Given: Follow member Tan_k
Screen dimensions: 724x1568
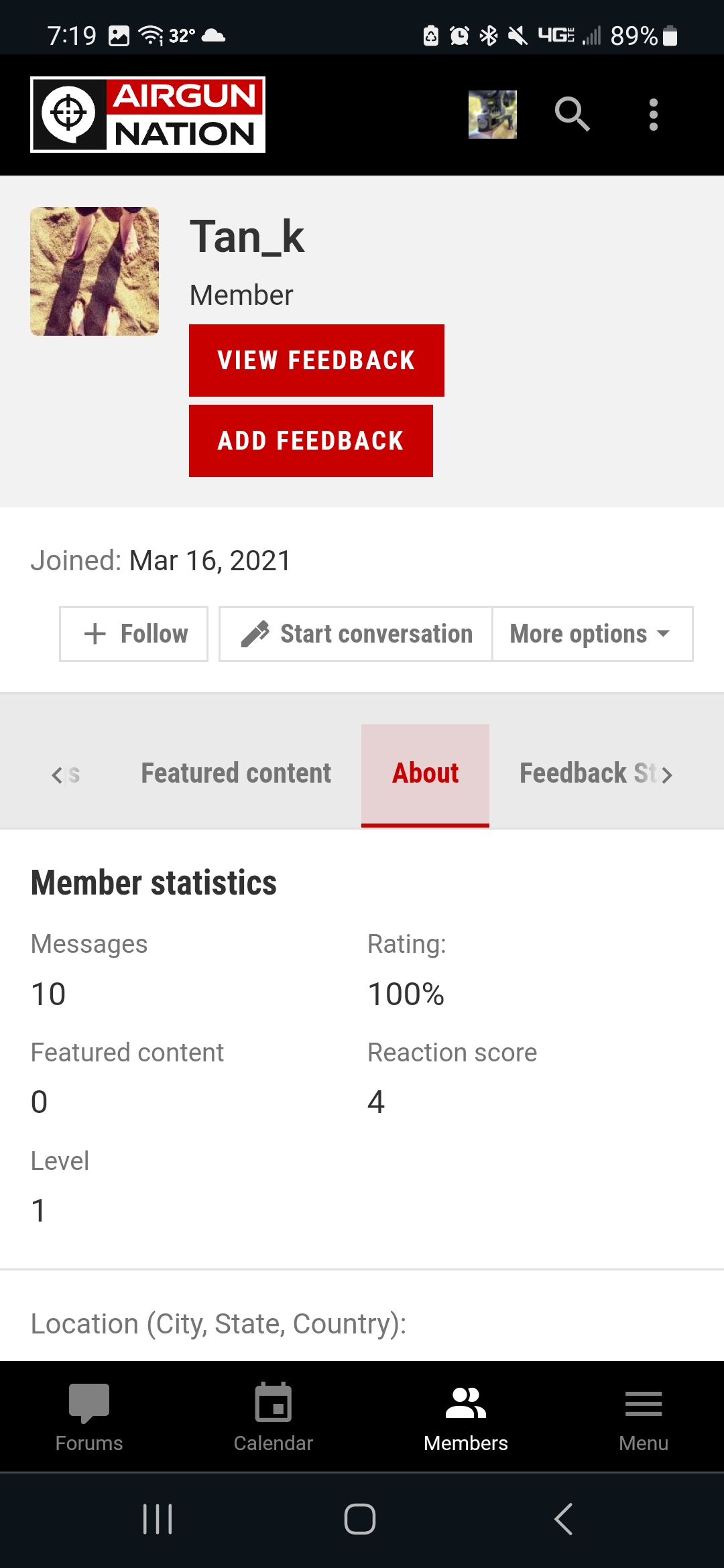Looking at the screenshot, I should (x=133, y=634).
